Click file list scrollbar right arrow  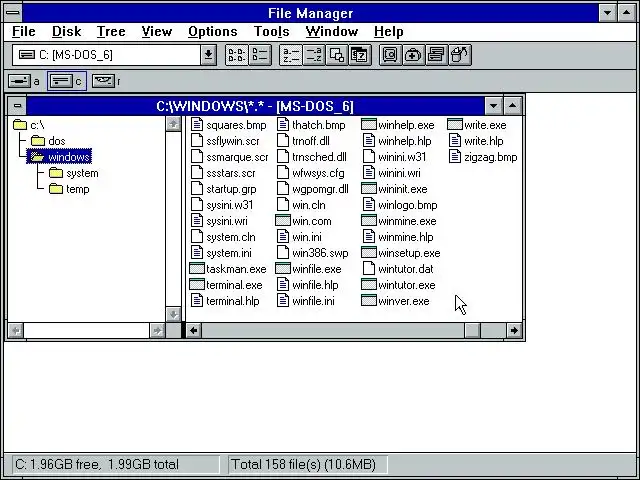pos(514,330)
